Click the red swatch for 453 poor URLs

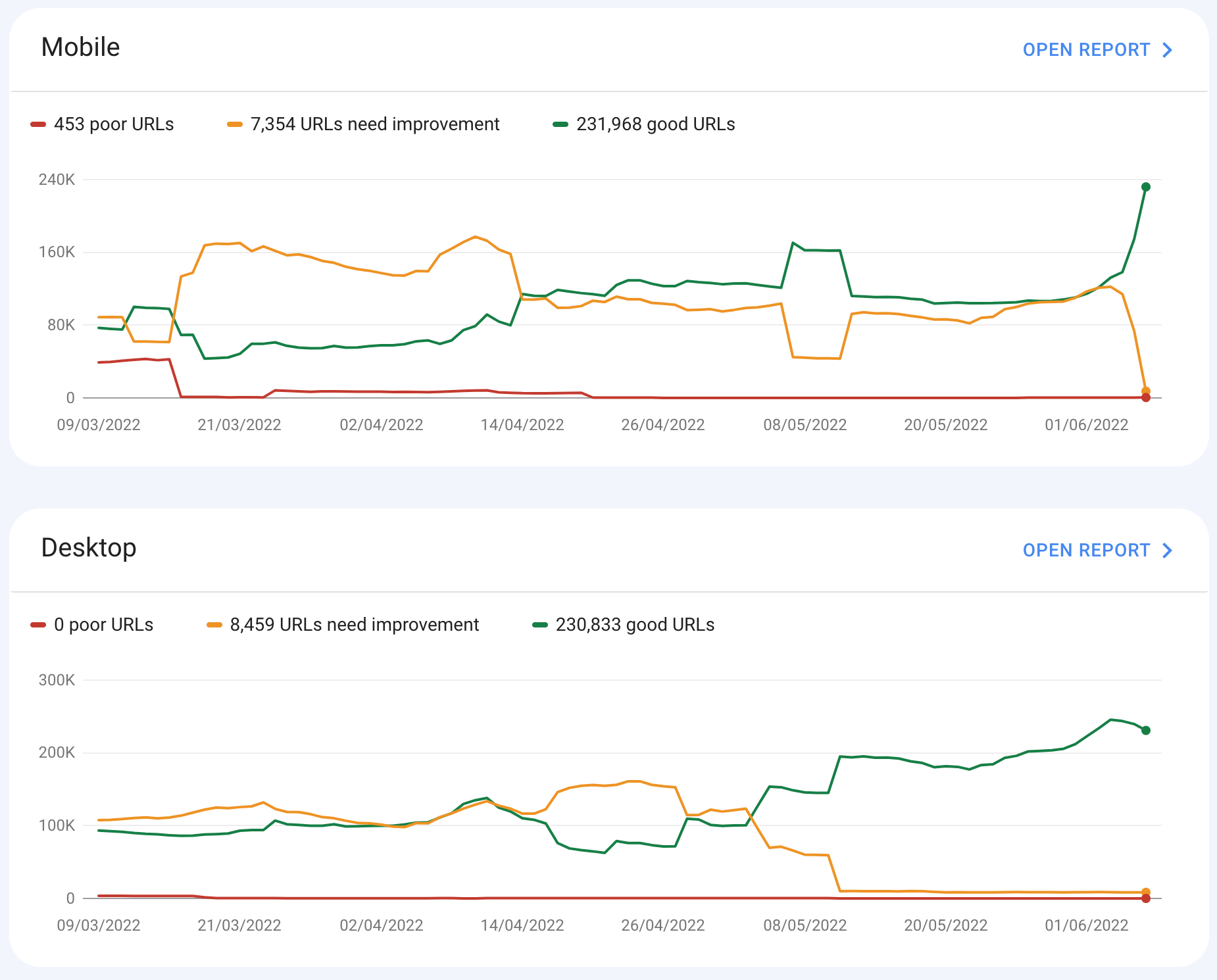(38, 124)
